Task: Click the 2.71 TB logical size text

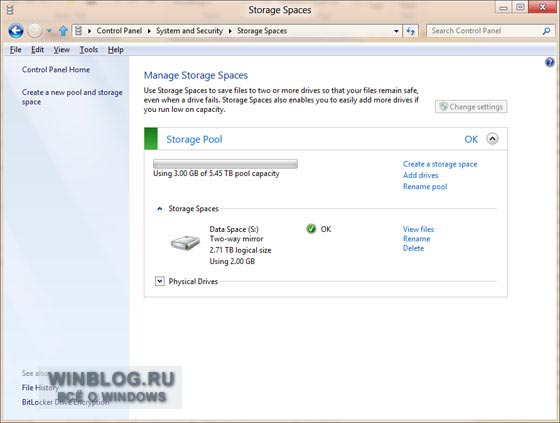Action: (240, 250)
